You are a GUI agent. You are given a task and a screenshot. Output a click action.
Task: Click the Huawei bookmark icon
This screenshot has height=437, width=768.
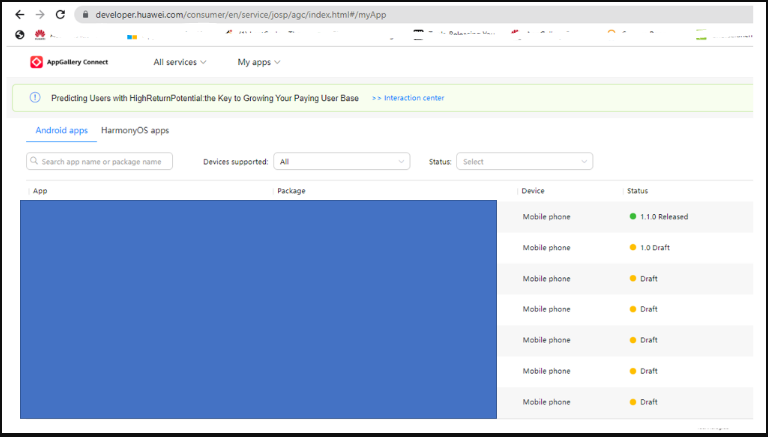point(40,35)
